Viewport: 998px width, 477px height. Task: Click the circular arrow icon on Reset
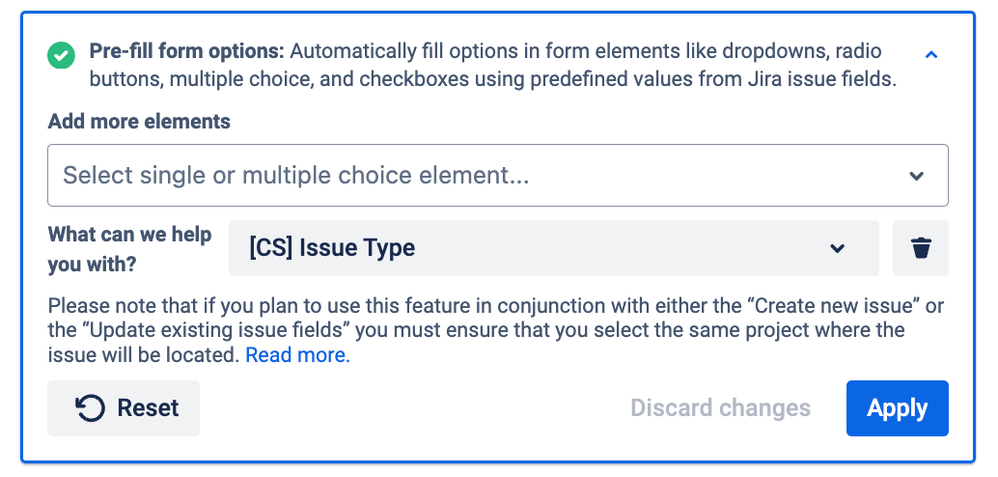point(91,408)
